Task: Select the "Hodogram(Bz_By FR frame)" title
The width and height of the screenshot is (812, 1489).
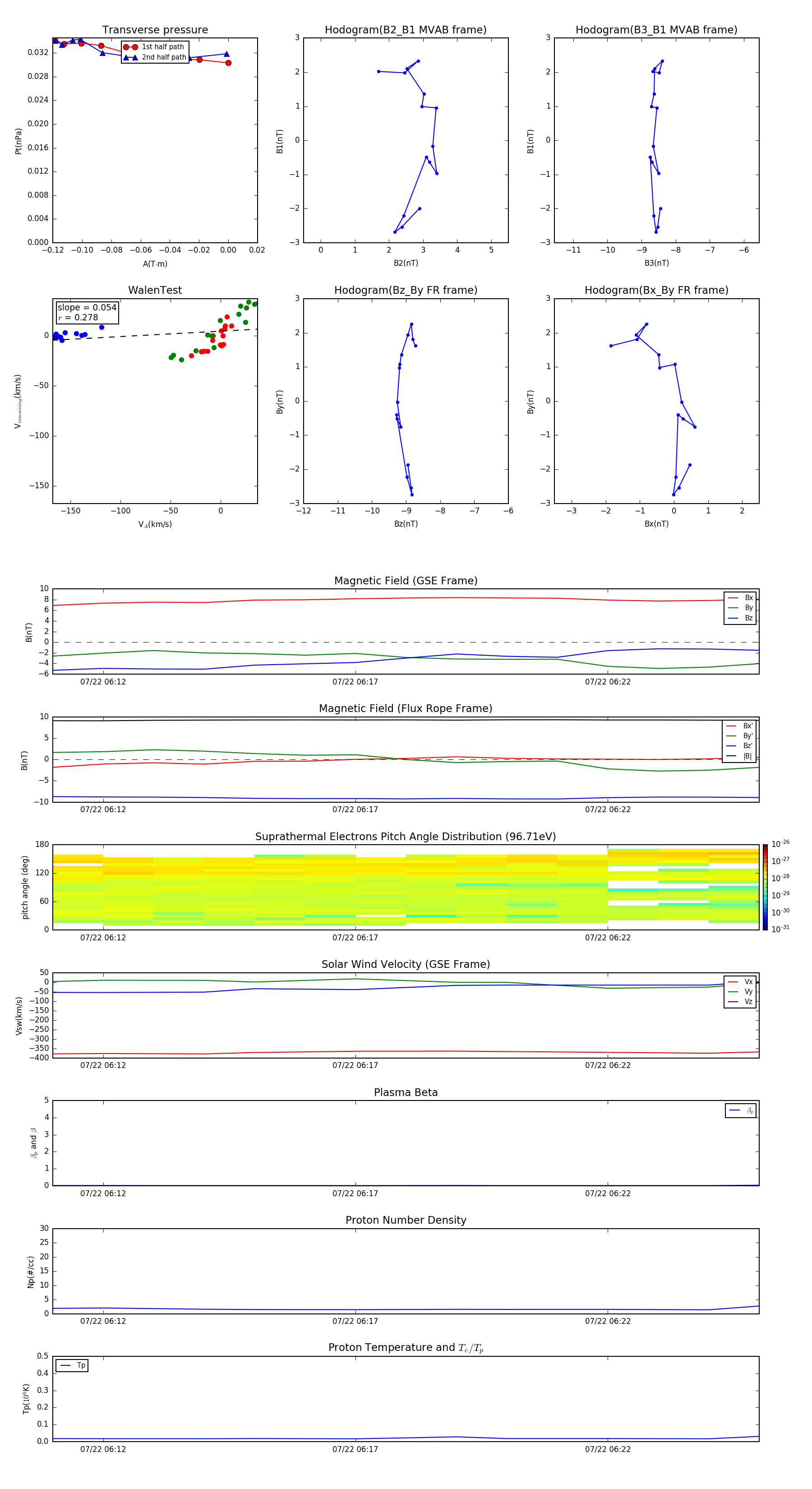Action: [406, 290]
